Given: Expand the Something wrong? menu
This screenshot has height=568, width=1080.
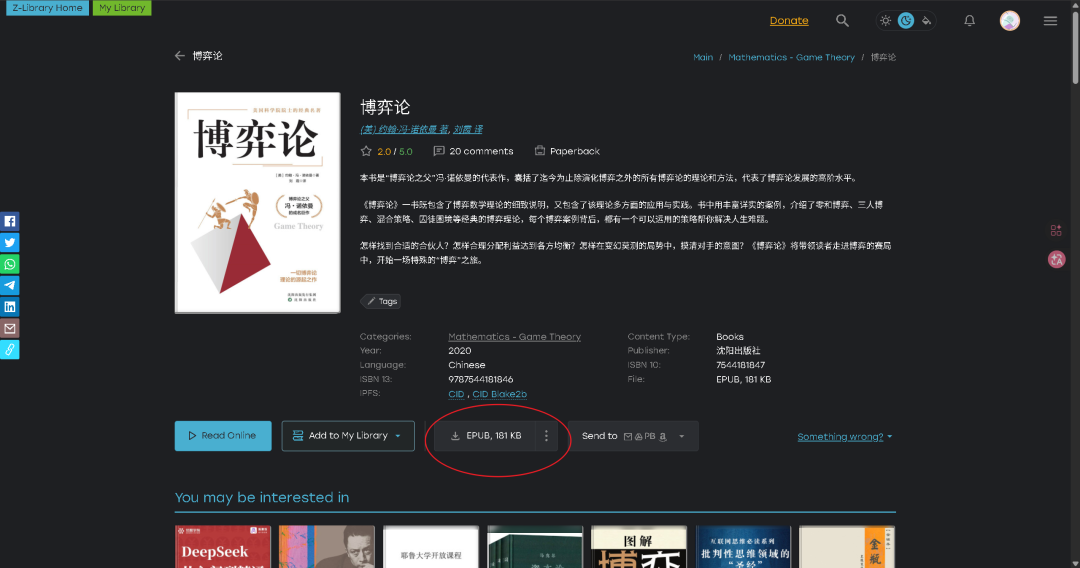Looking at the screenshot, I should coord(845,437).
